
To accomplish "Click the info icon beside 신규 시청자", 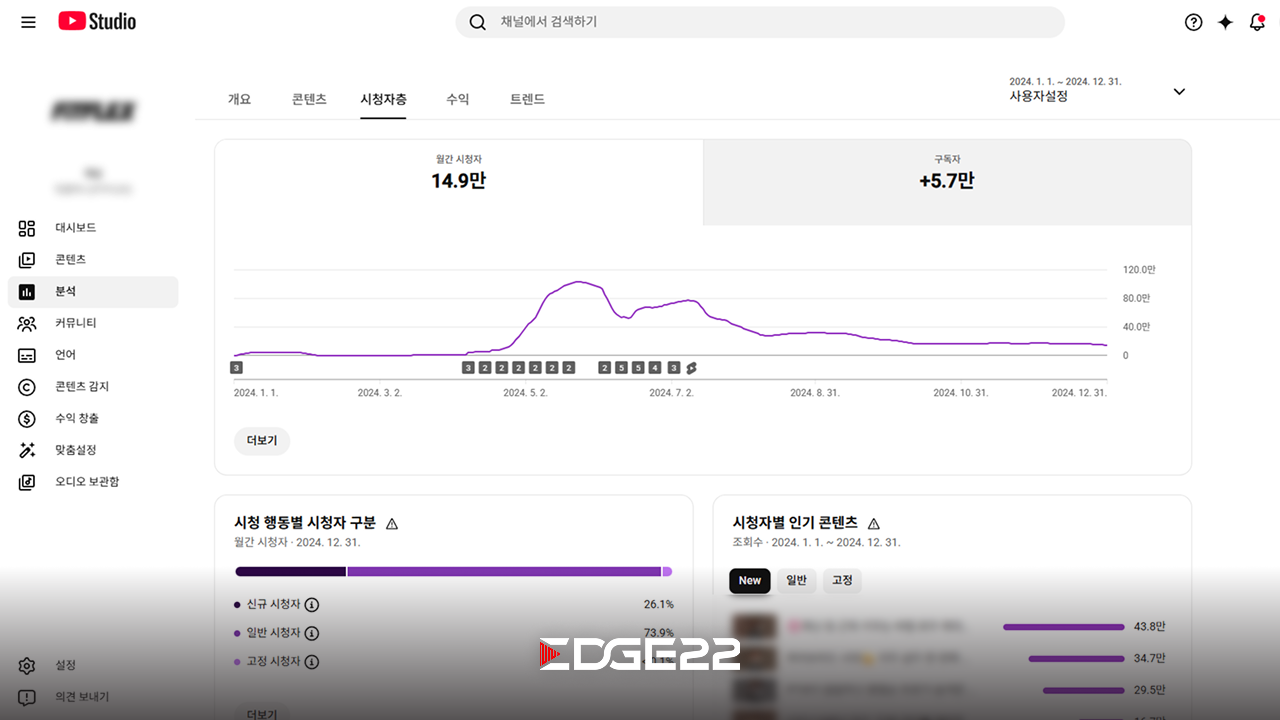I will pos(312,605).
